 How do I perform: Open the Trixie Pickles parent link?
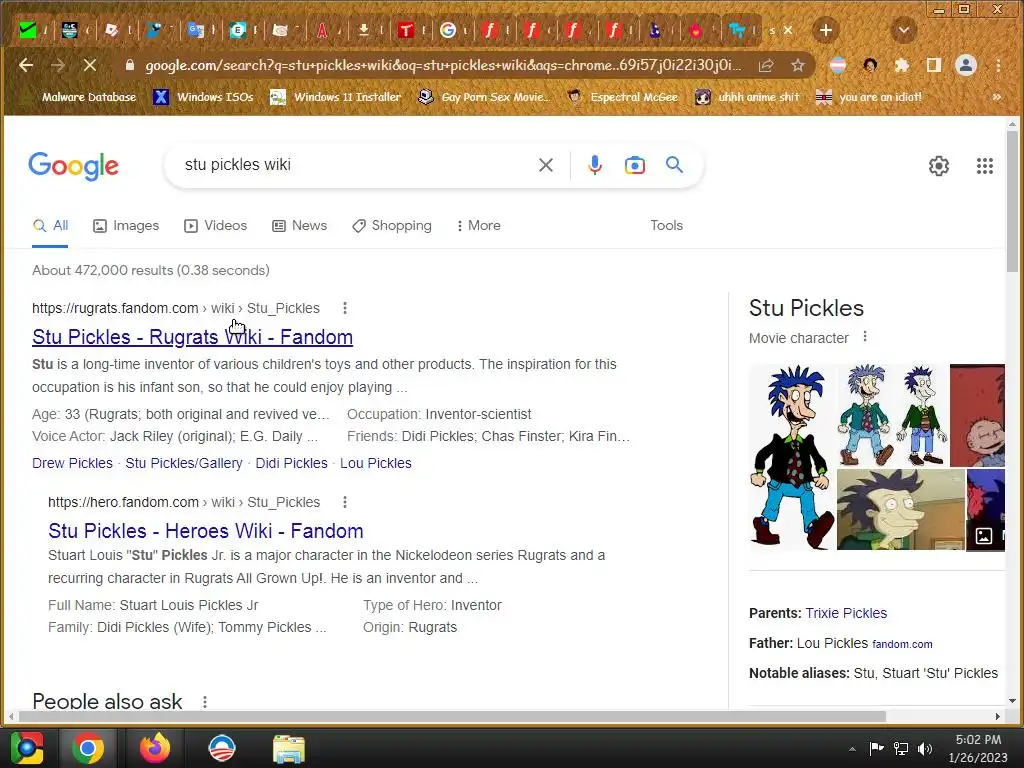(846, 613)
